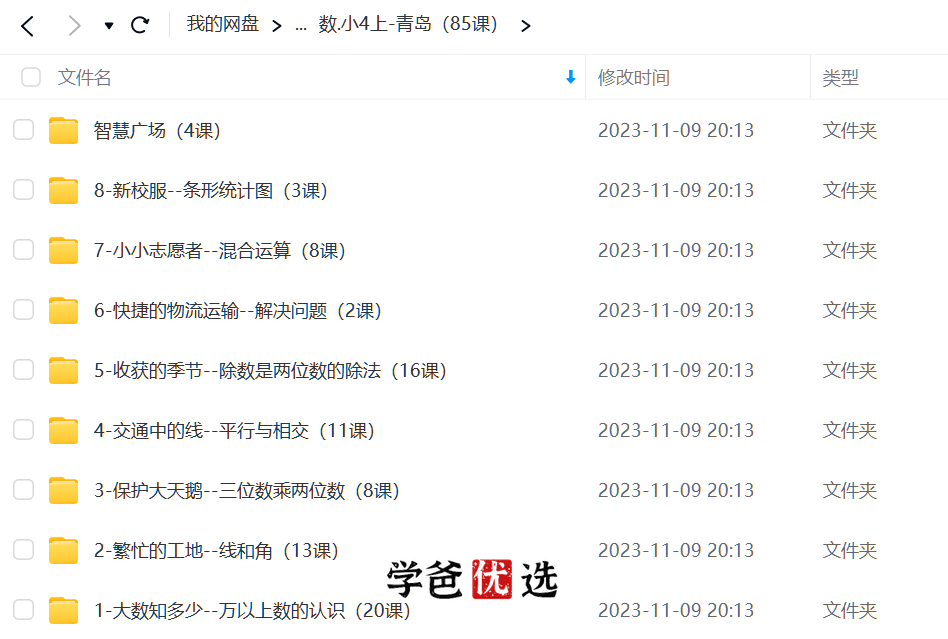Open 1-大数知多少--万以上数的认识（20课）by name
This screenshot has width=948, height=639.
click(253, 611)
